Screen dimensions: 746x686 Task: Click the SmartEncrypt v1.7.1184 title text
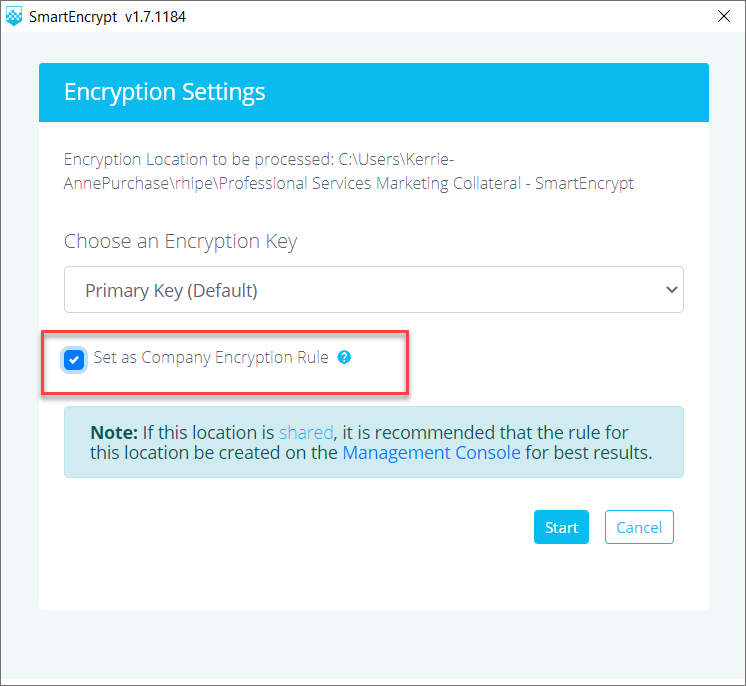coord(107,17)
